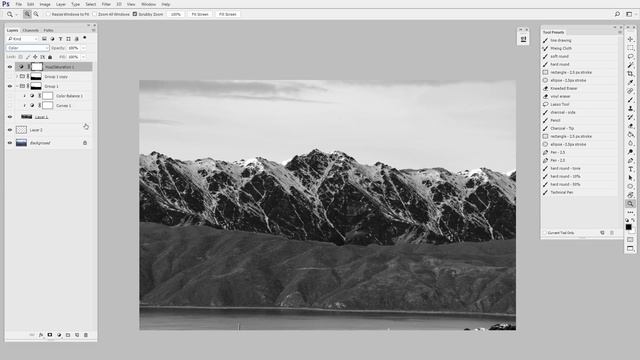640x360 pixels.
Task: Expand the Group 1 copy folder
Action: coord(17,76)
